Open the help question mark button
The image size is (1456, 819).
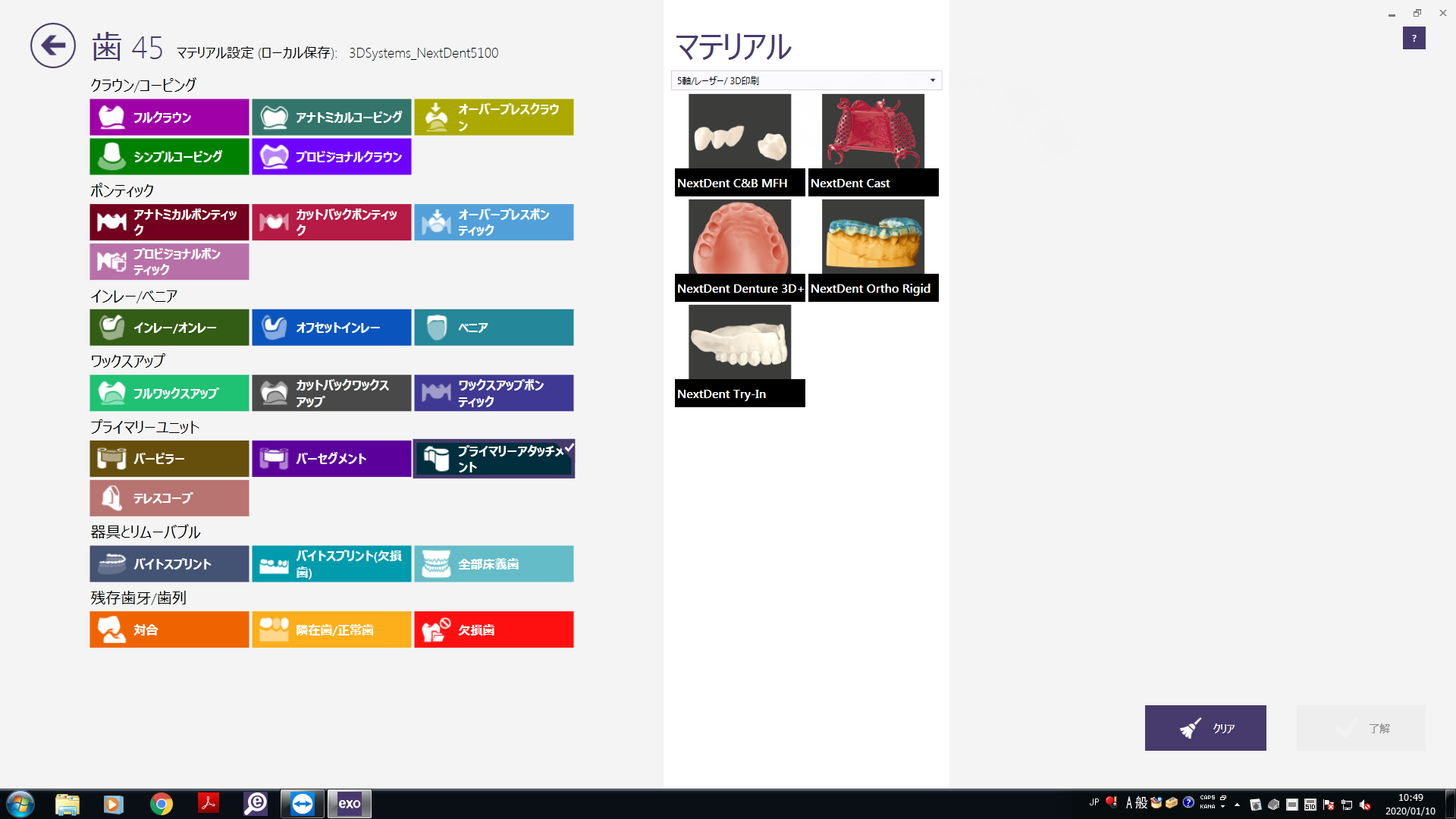point(1414,38)
